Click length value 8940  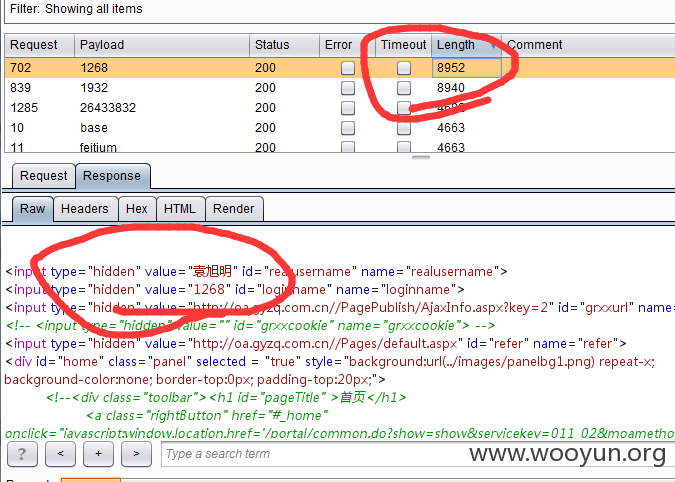click(x=451, y=88)
